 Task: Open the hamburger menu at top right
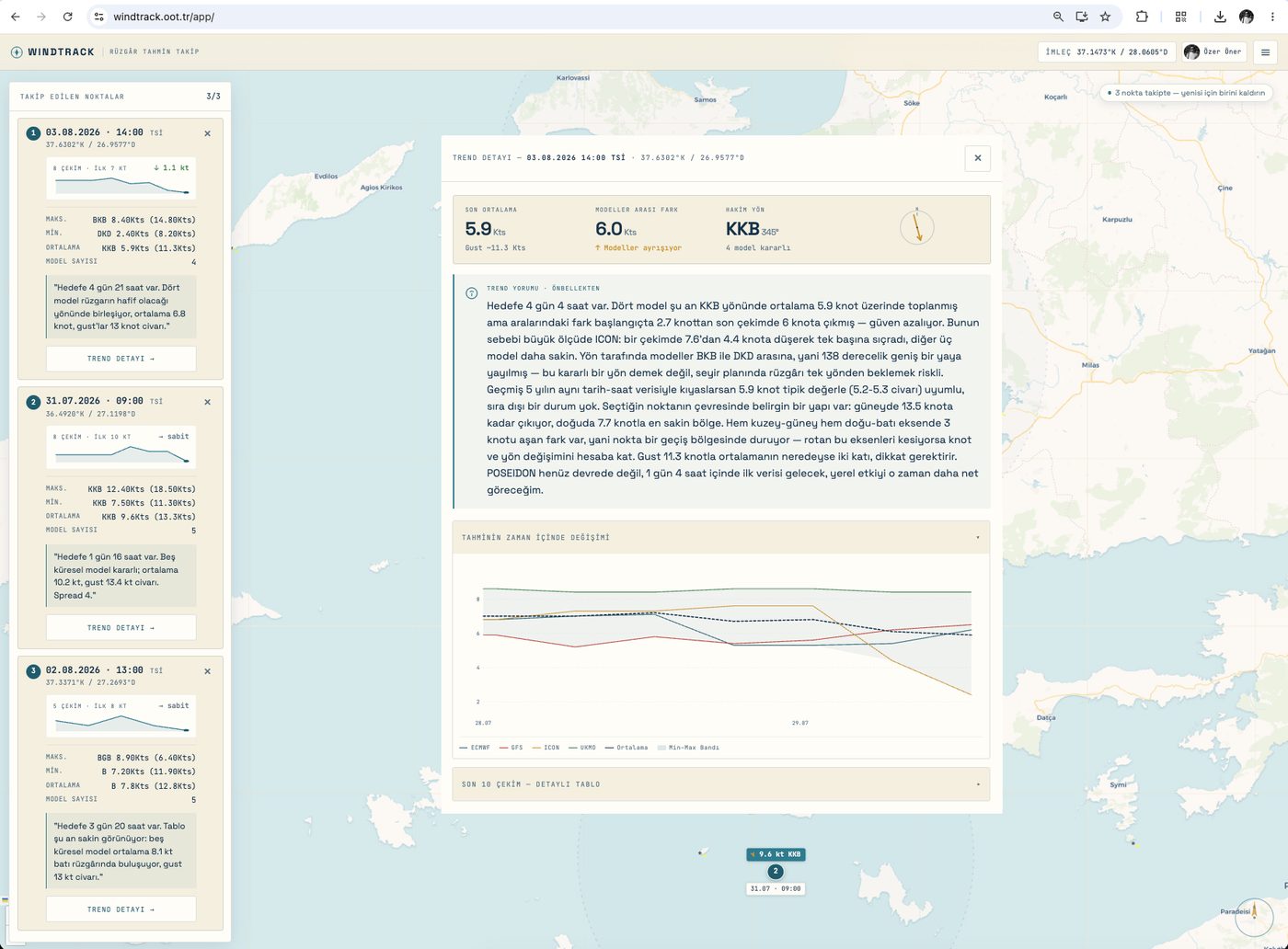(x=1265, y=52)
